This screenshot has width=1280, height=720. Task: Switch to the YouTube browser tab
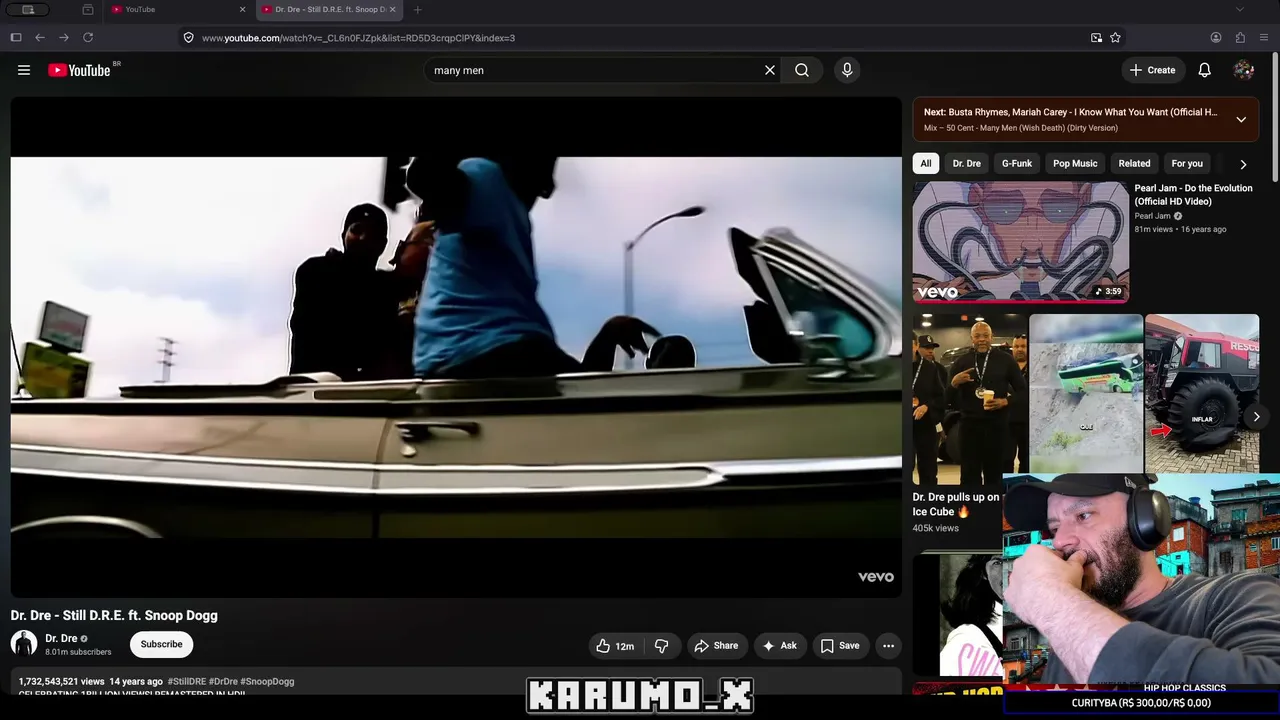[x=178, y=10]
